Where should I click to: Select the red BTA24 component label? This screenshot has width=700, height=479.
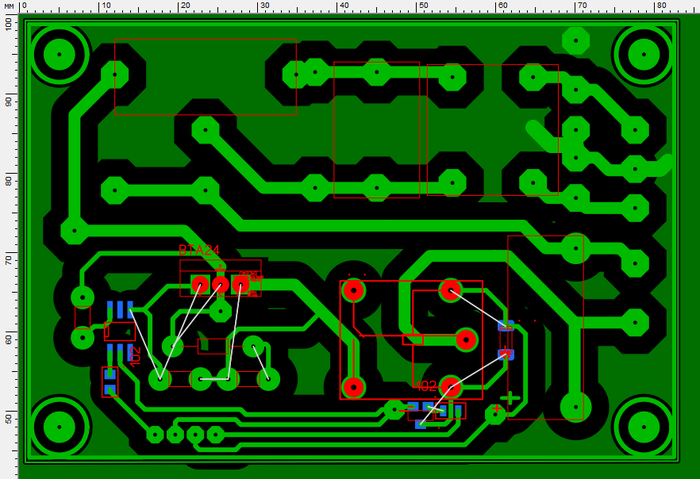coord(199,250)
